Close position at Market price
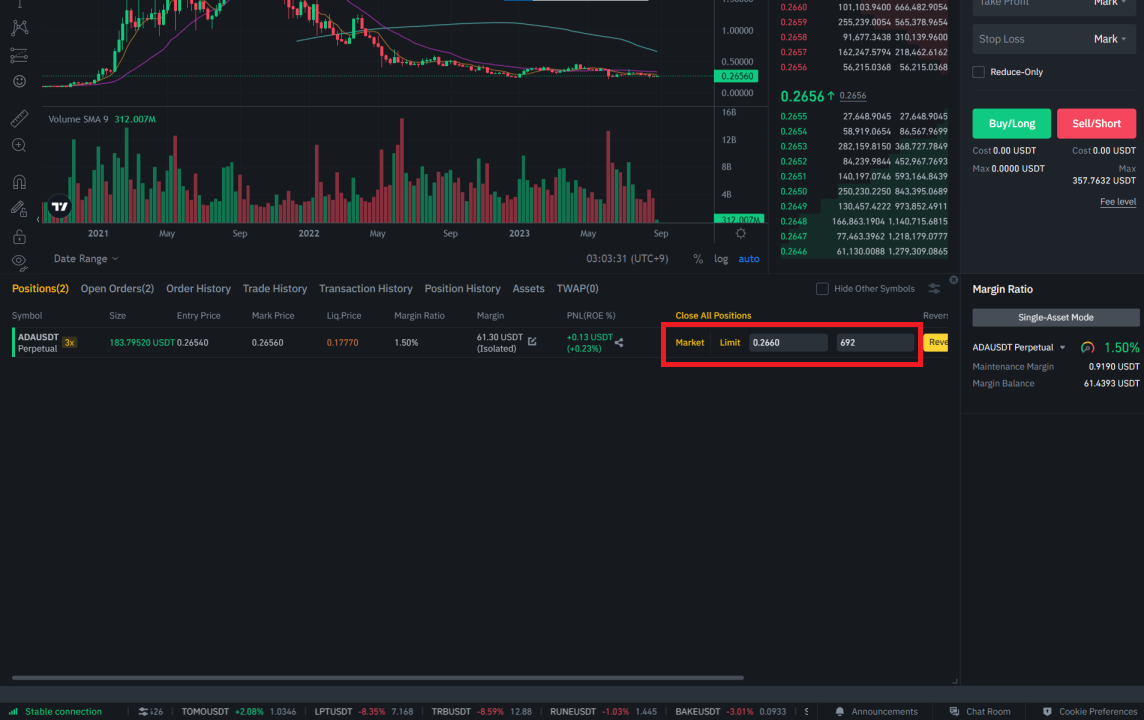Screen dimensions: 1144x720 689,342
